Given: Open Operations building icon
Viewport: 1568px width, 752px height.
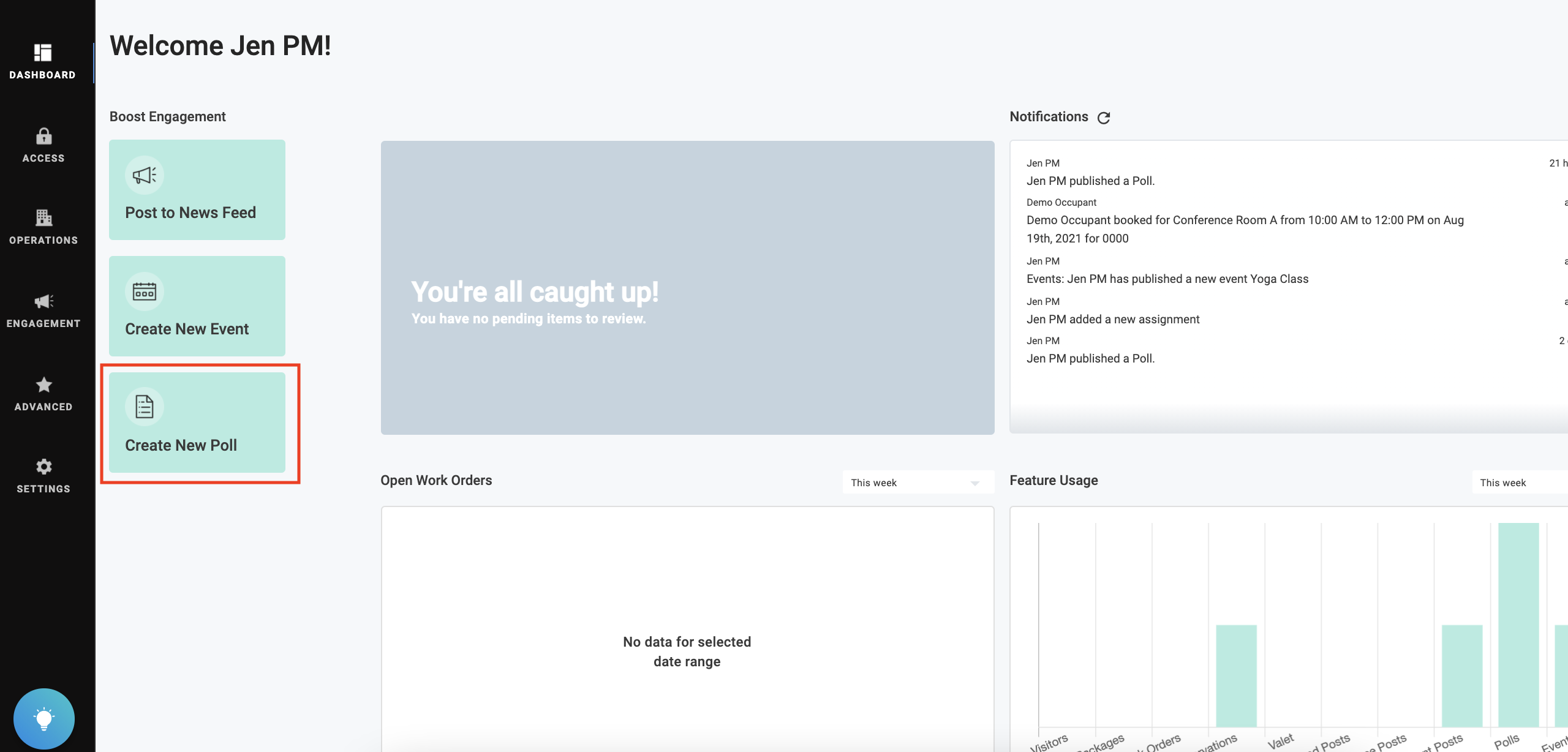Looking at the screenshot, I should pos(43,218).
